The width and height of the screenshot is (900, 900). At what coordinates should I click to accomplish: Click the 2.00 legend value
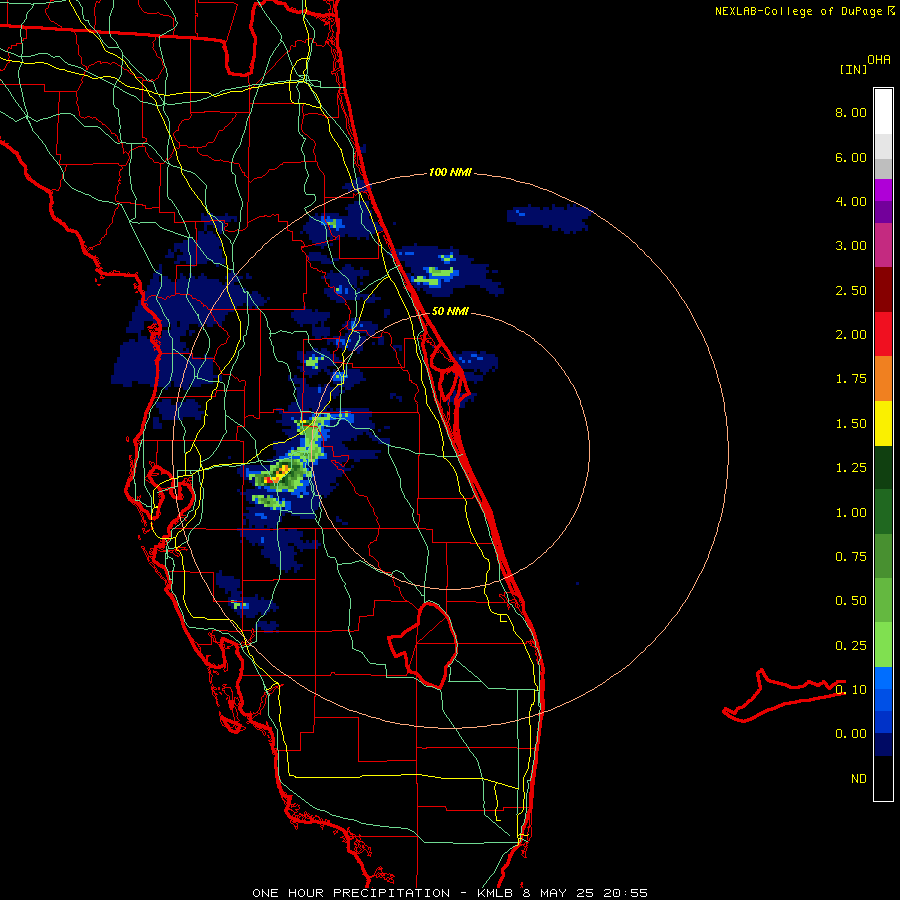(x=851, y=335)
